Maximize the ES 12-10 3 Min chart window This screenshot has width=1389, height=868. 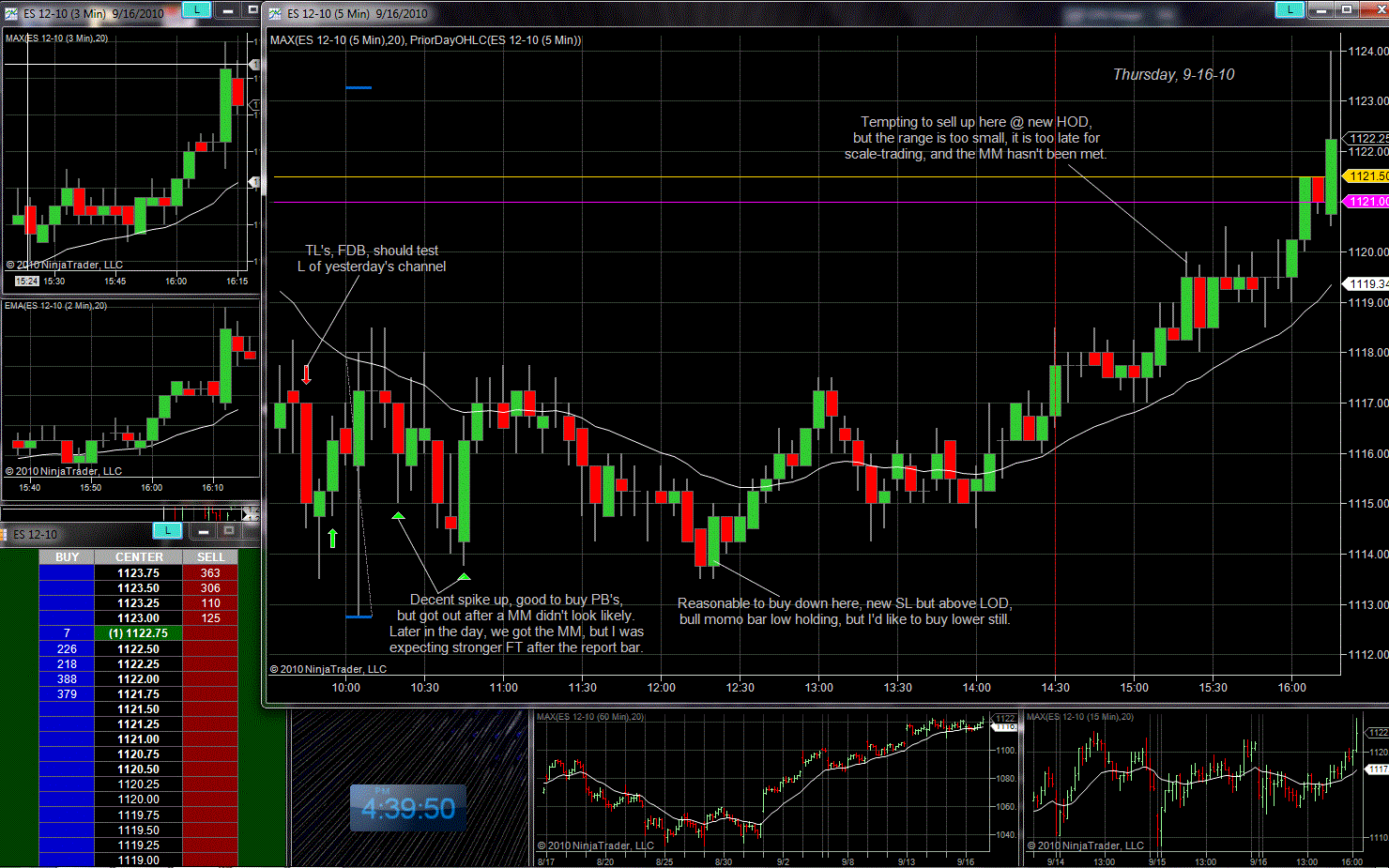[x=252, y=10]
